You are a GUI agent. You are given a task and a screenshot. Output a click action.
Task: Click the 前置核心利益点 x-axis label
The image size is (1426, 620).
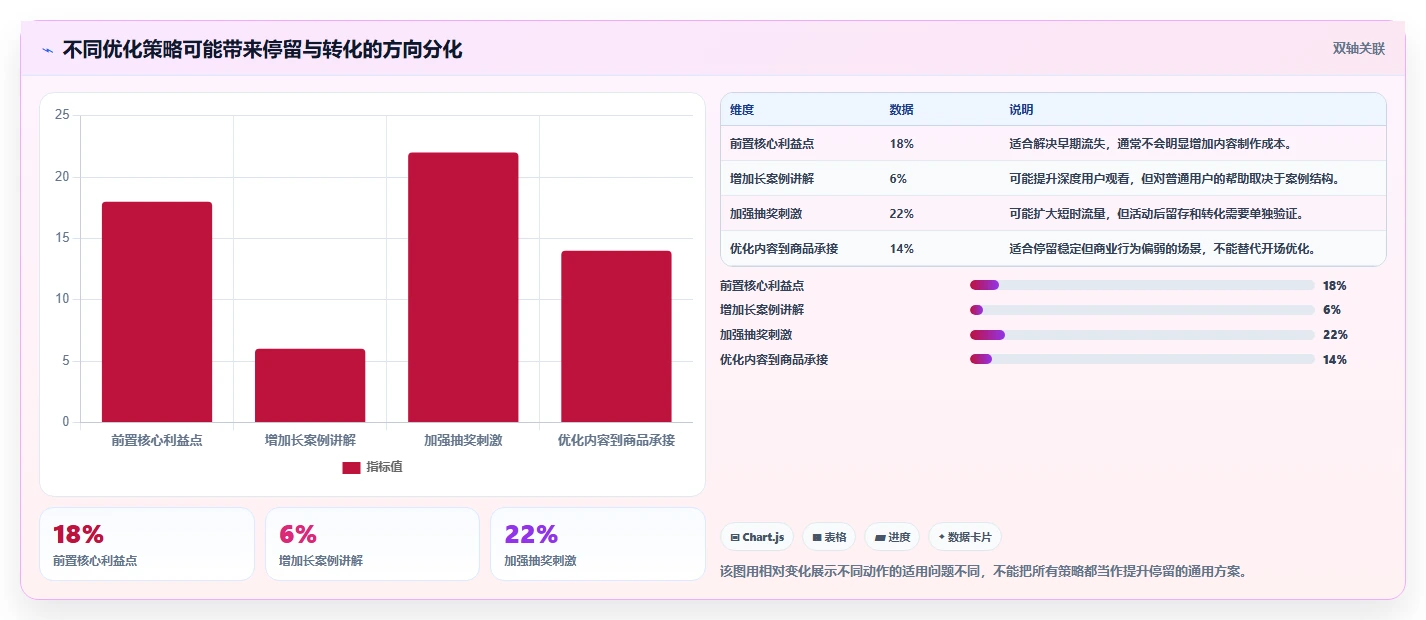tap(157, 440)
